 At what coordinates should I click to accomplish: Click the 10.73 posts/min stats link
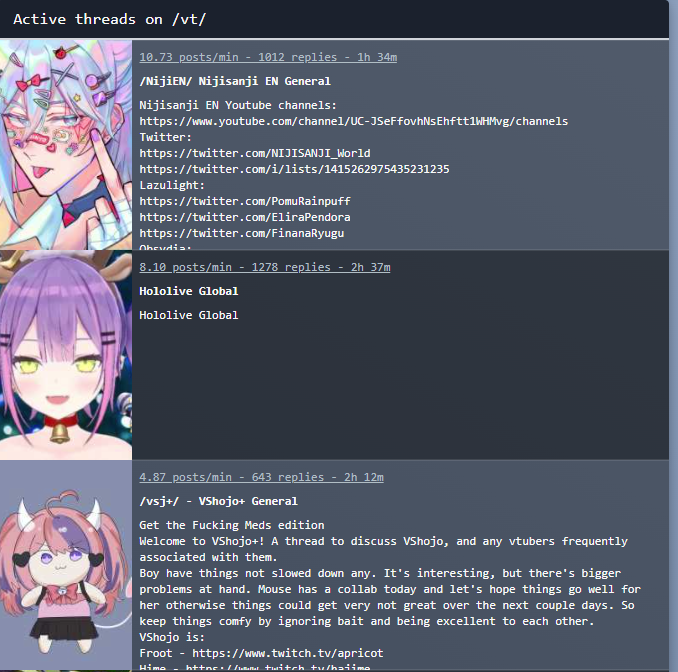pyautogui.click(x=268, y=57)
